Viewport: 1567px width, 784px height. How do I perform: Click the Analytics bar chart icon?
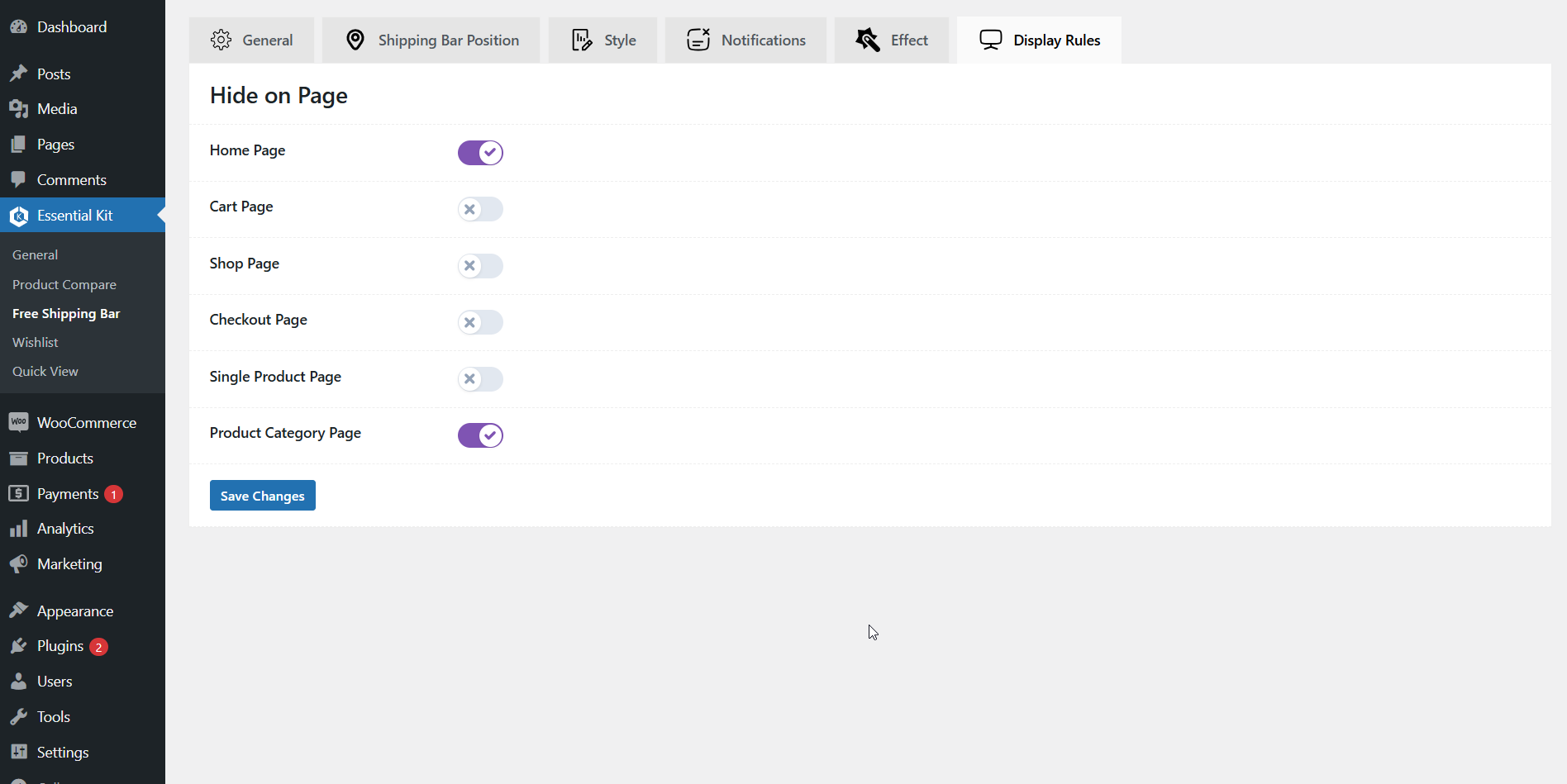[x=19, y=529]
